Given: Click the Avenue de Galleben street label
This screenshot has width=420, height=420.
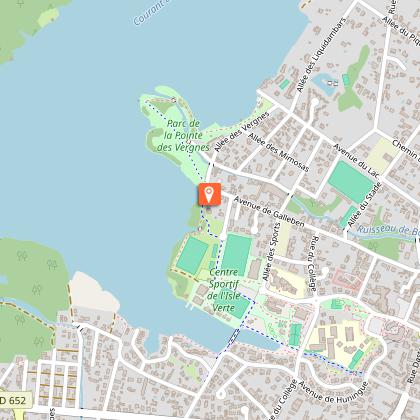Looking at the screenshot, I should pos(269,212).
